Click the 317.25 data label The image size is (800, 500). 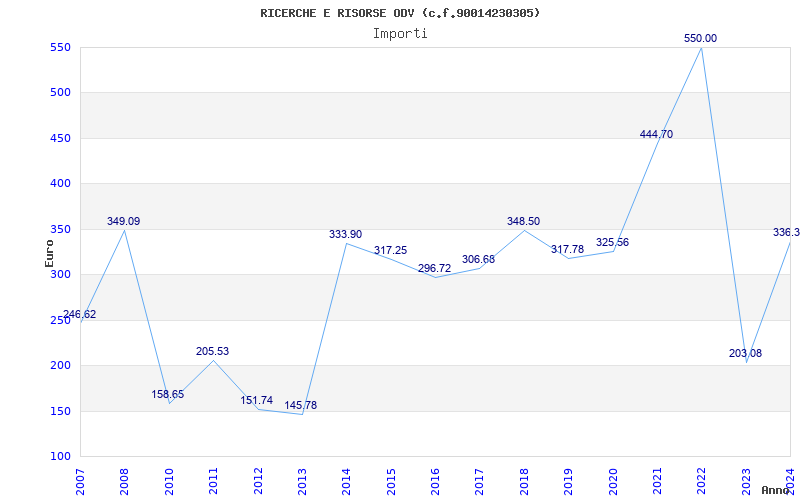(390, 251)
